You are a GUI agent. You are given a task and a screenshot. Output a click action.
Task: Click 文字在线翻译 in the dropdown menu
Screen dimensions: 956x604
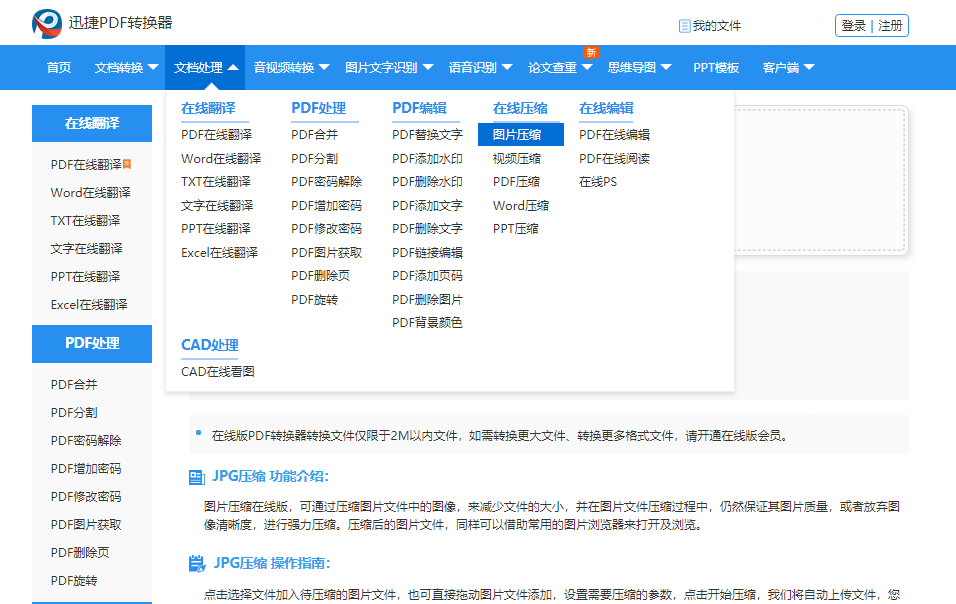click(x=217, y=205)
